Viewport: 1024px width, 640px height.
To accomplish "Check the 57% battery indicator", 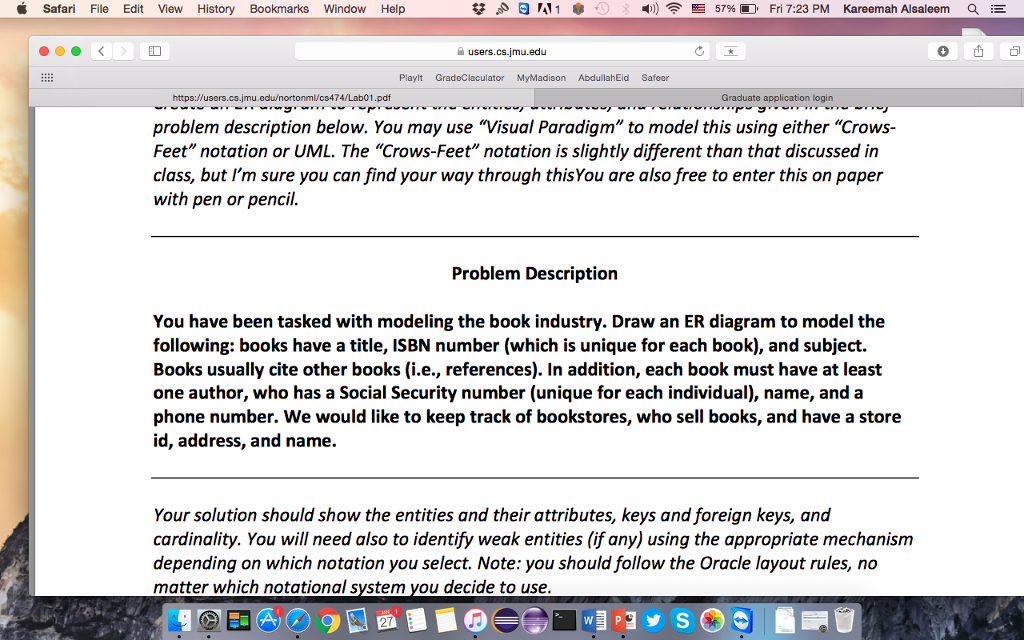I will [x=723, y=9].
